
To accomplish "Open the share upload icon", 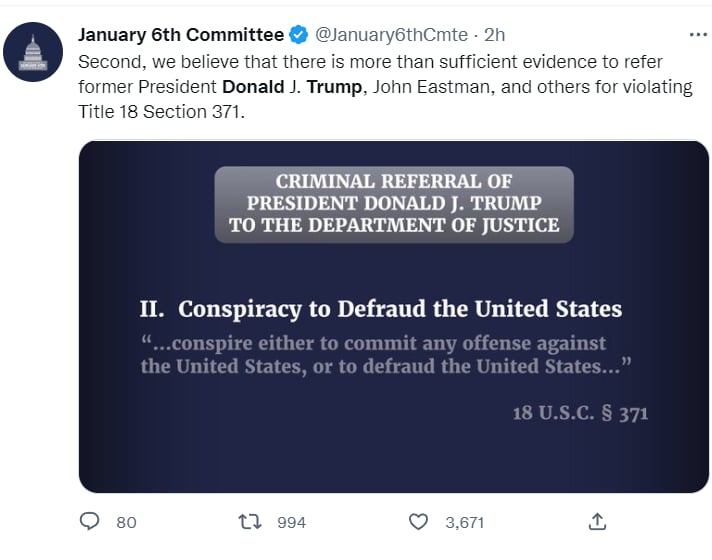I will [597, 521].
